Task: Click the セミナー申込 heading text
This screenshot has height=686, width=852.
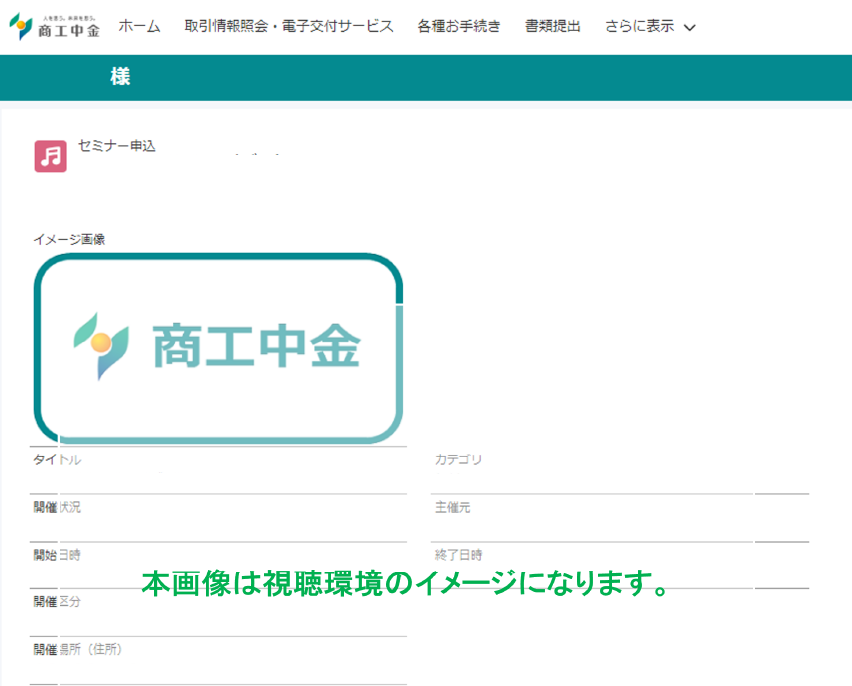Action: [x=116, y=146]
